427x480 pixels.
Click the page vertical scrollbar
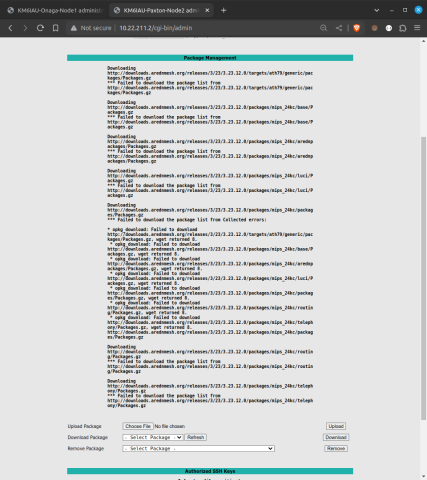click(x=423, y=278)
